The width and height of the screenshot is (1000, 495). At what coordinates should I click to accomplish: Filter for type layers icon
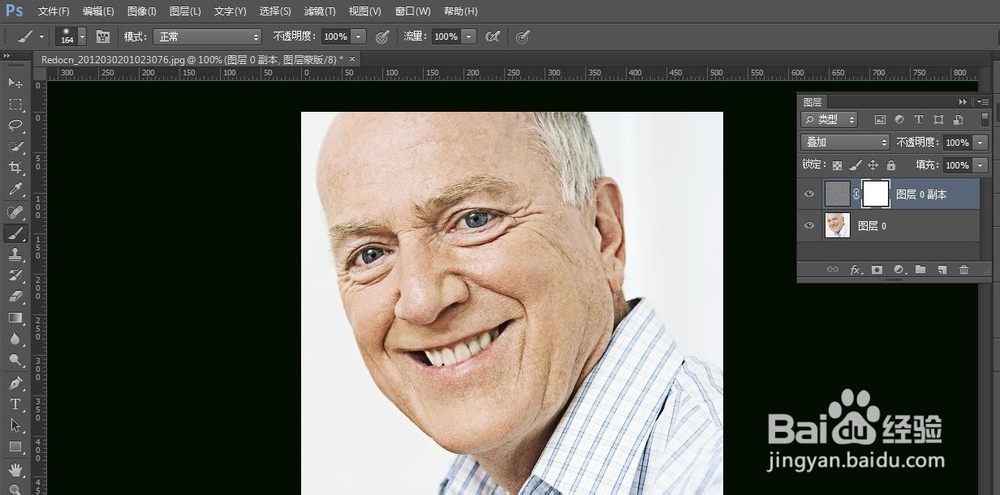coord(918,119)
